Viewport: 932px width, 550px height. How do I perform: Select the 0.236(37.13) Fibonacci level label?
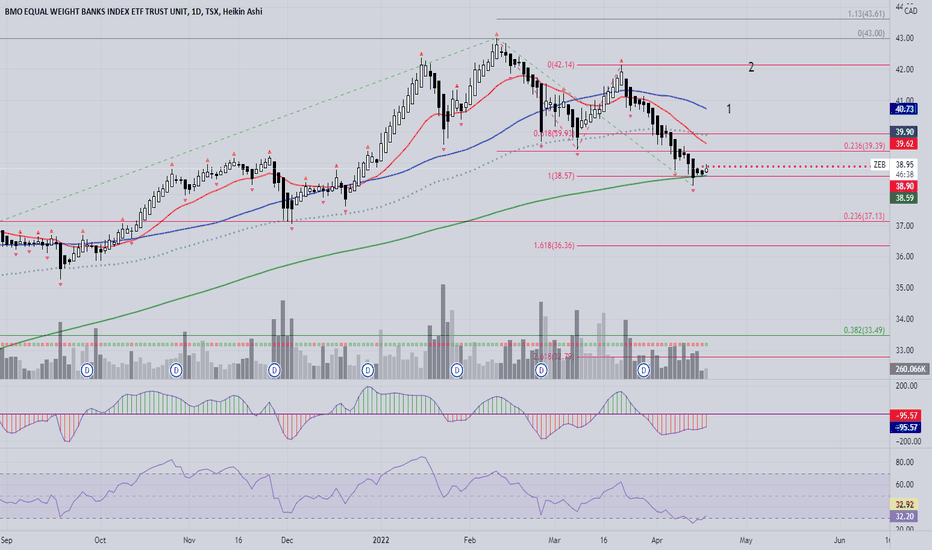(864, 216)
